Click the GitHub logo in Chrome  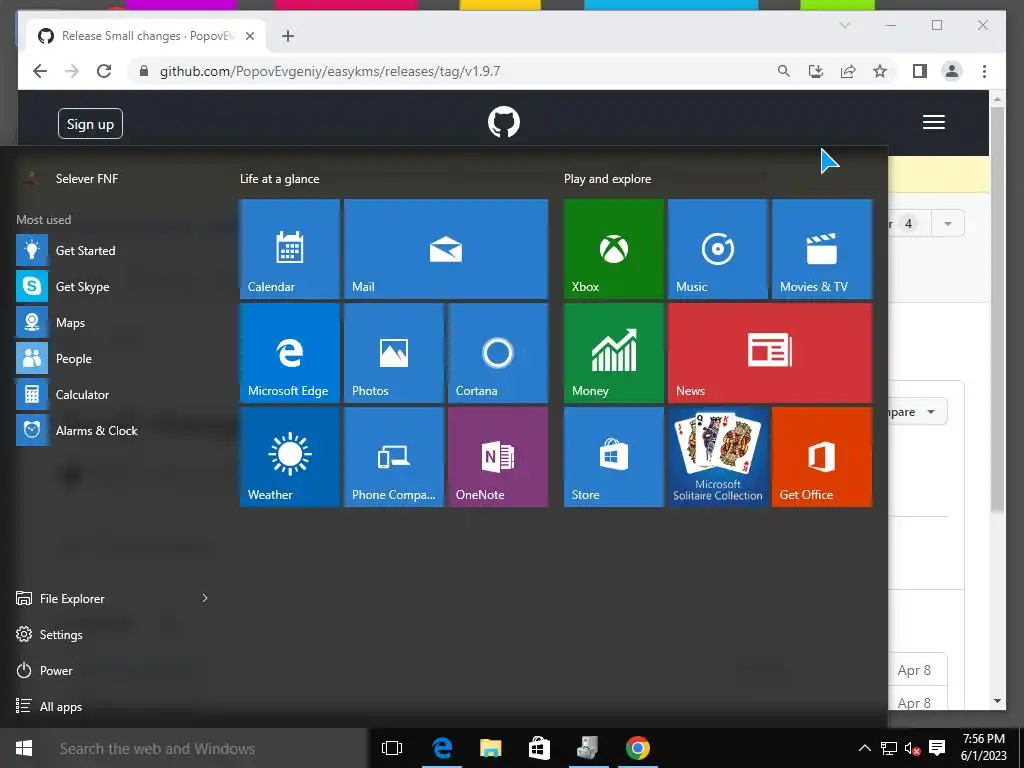coord(504,122)
